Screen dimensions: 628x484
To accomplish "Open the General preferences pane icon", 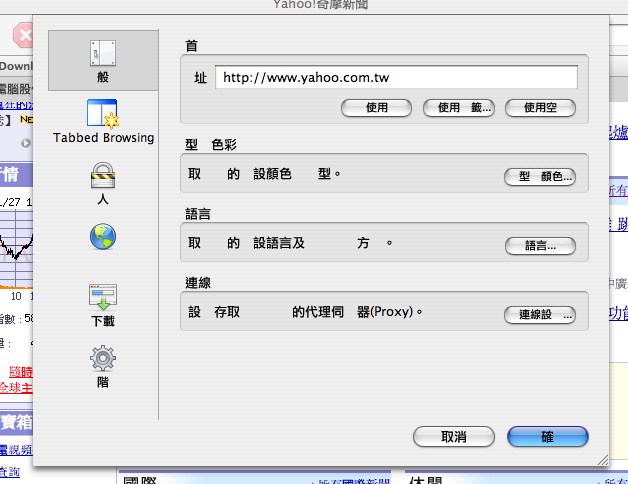I will (x=103, y=60).
